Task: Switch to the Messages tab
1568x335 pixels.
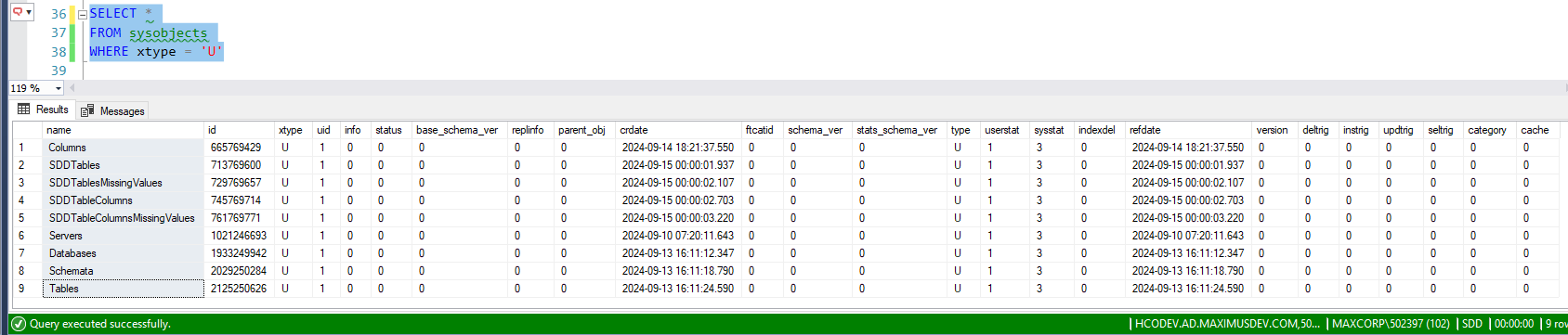Action: pos(113,110)
